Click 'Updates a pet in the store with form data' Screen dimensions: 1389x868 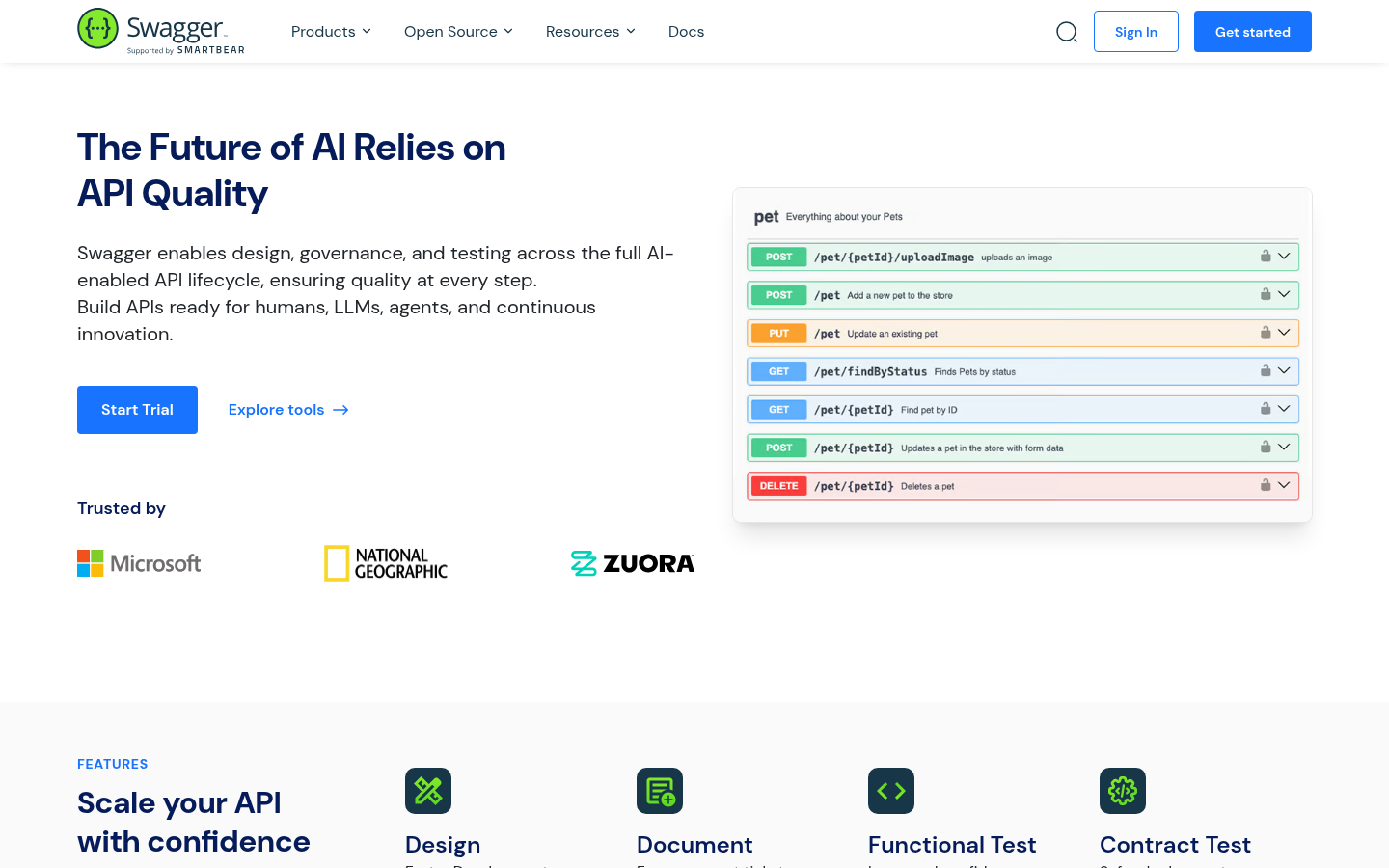(x=982, y=448)
